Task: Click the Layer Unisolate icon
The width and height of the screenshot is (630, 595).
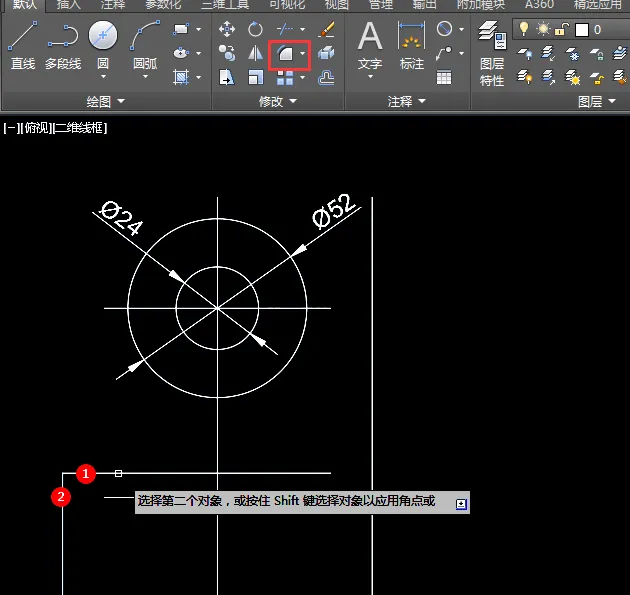Action: pos(548,77)
